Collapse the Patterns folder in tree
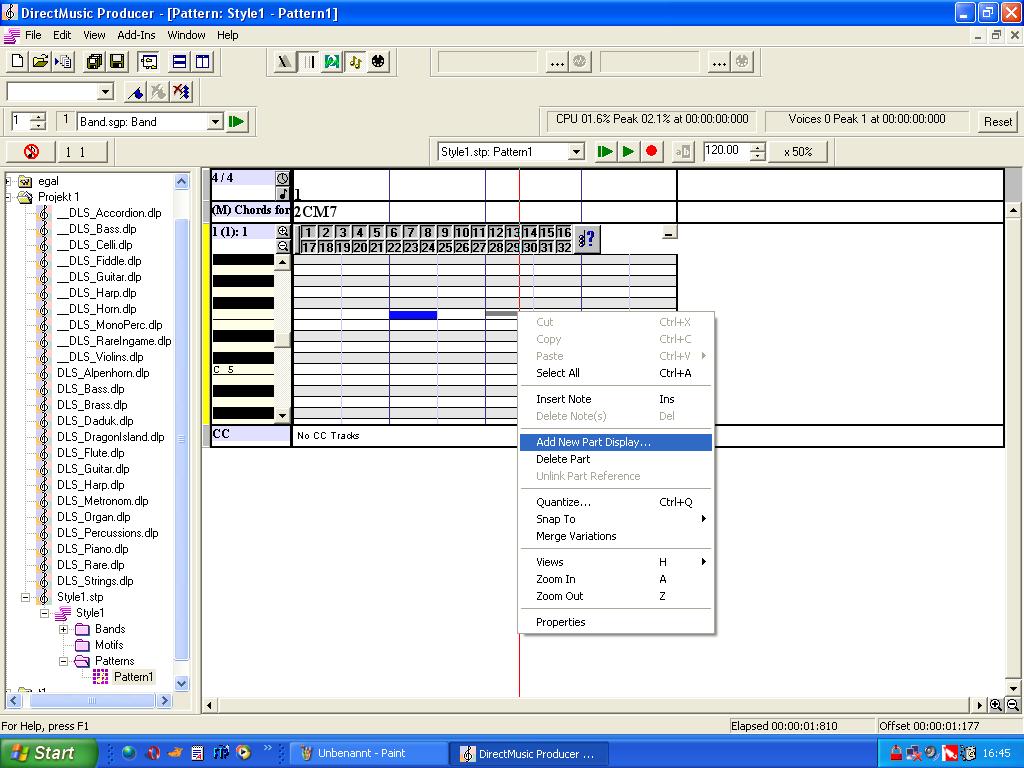Viewport: 1024px width, 768px height. 64,661
